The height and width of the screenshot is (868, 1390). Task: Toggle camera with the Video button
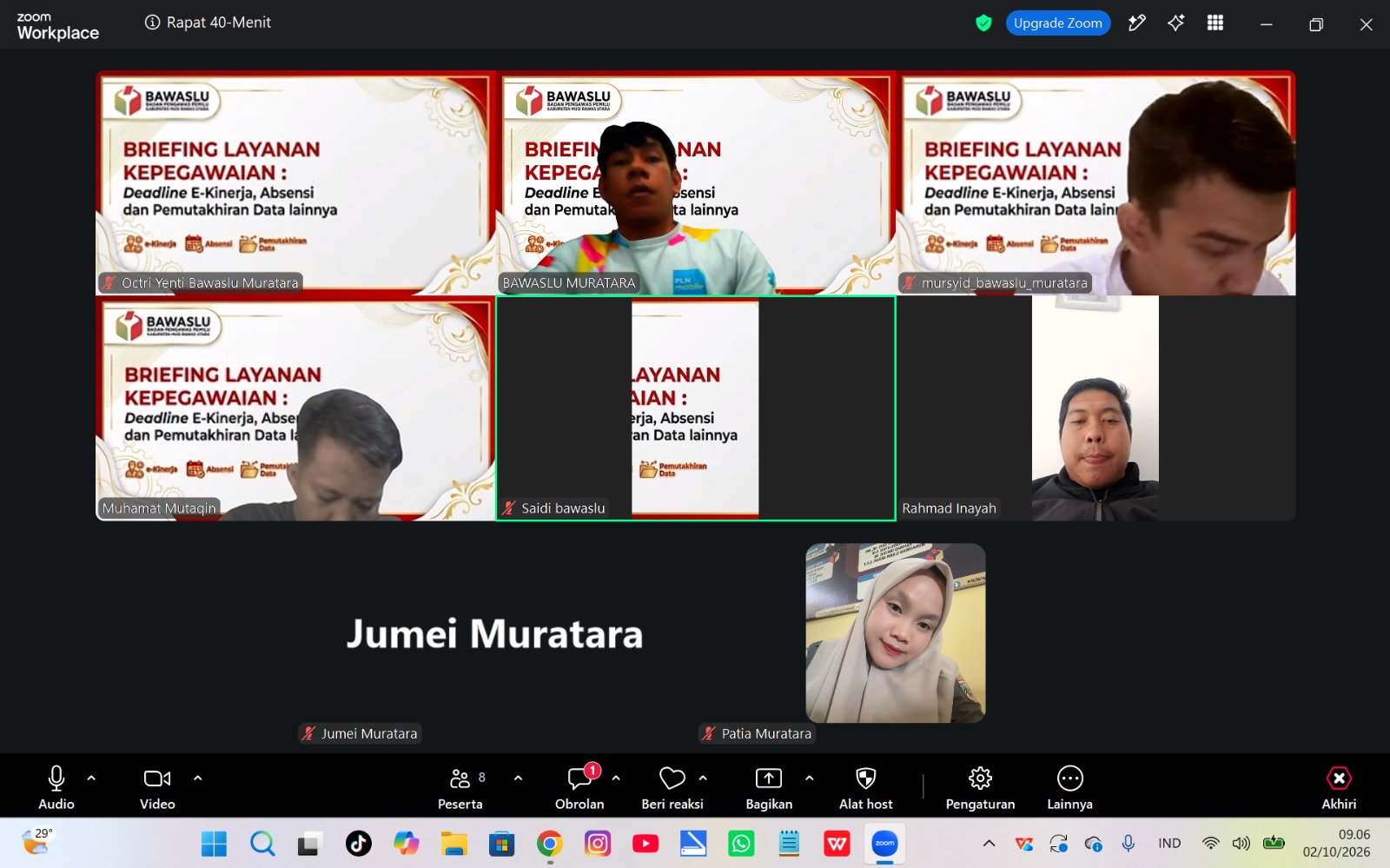pos(157,787)
